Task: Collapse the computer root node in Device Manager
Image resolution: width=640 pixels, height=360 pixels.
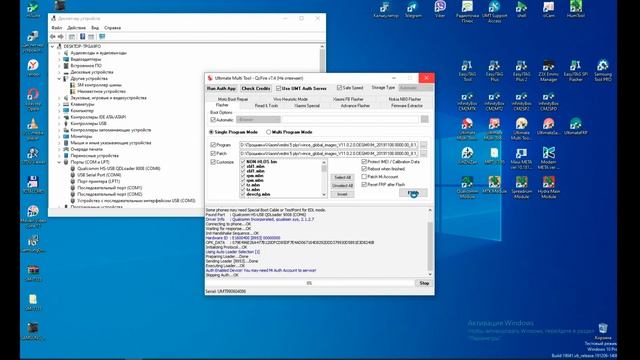Action: click(52, 47)
